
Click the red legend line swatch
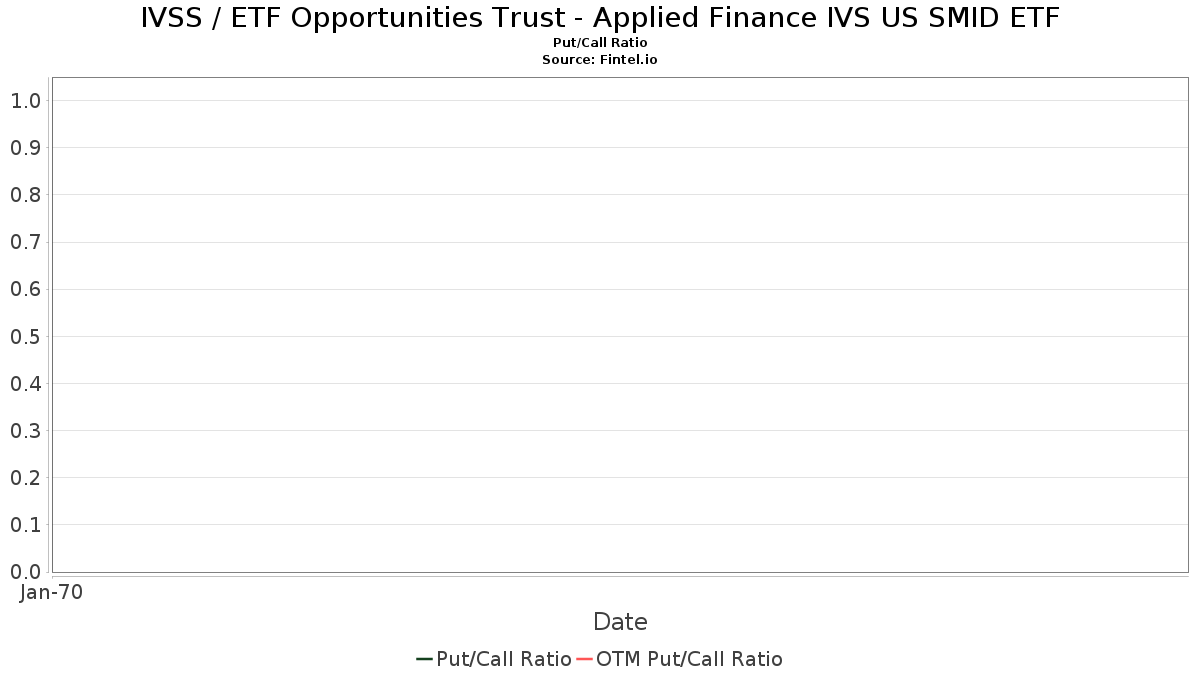pyautogui.click(x=585, y=659)
